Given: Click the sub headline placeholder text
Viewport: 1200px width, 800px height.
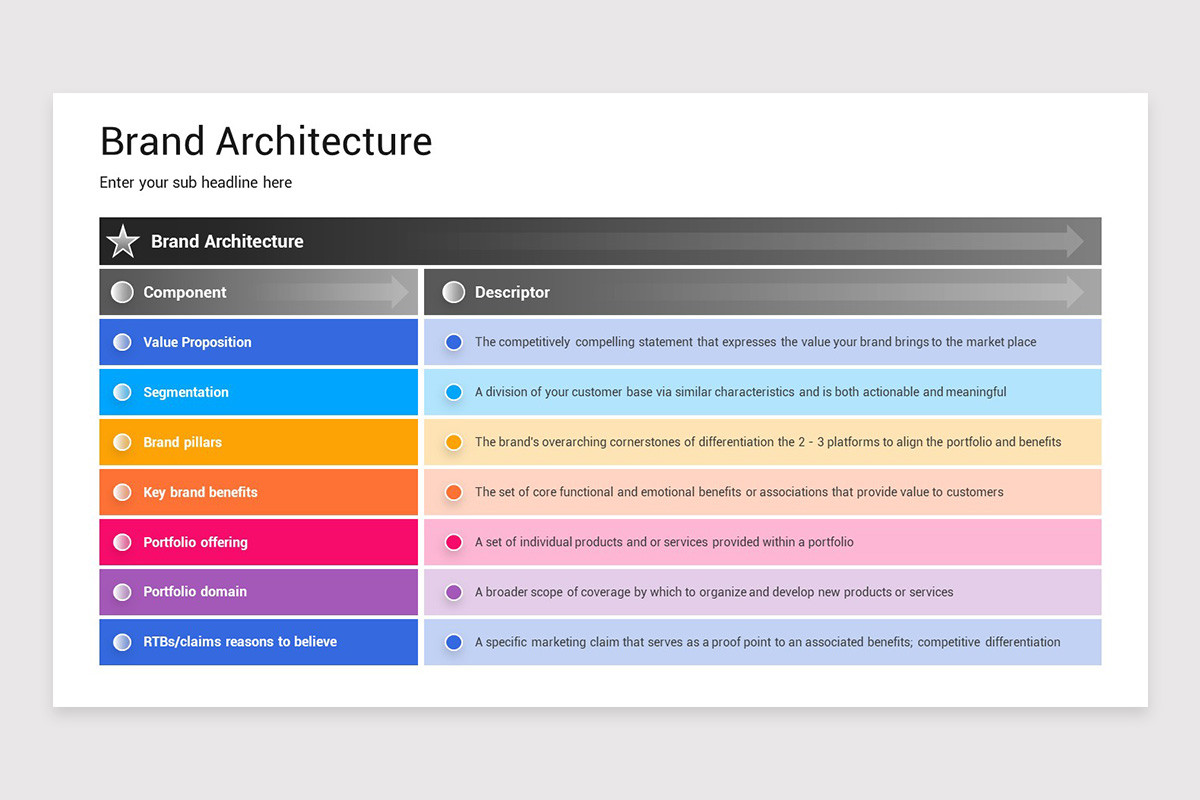Looking at the screenshot, I should click(x=196, y=182).
